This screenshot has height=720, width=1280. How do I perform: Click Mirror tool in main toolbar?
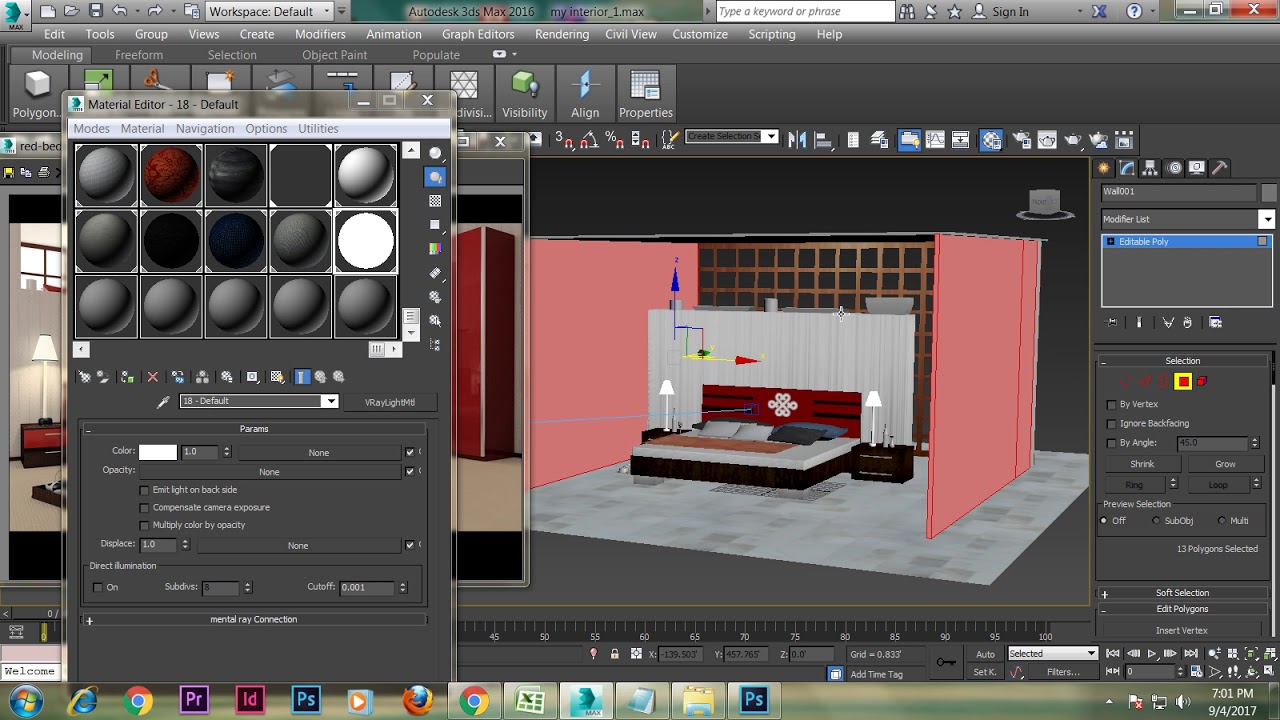point(797,140)
